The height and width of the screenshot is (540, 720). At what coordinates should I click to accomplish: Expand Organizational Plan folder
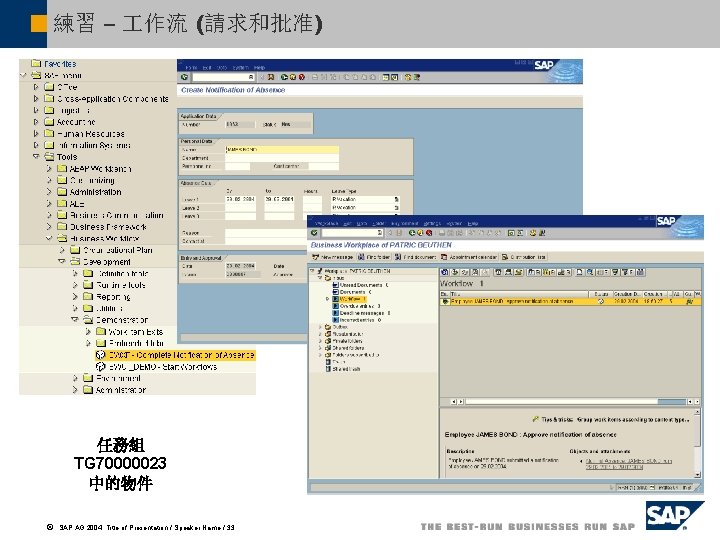62,250
